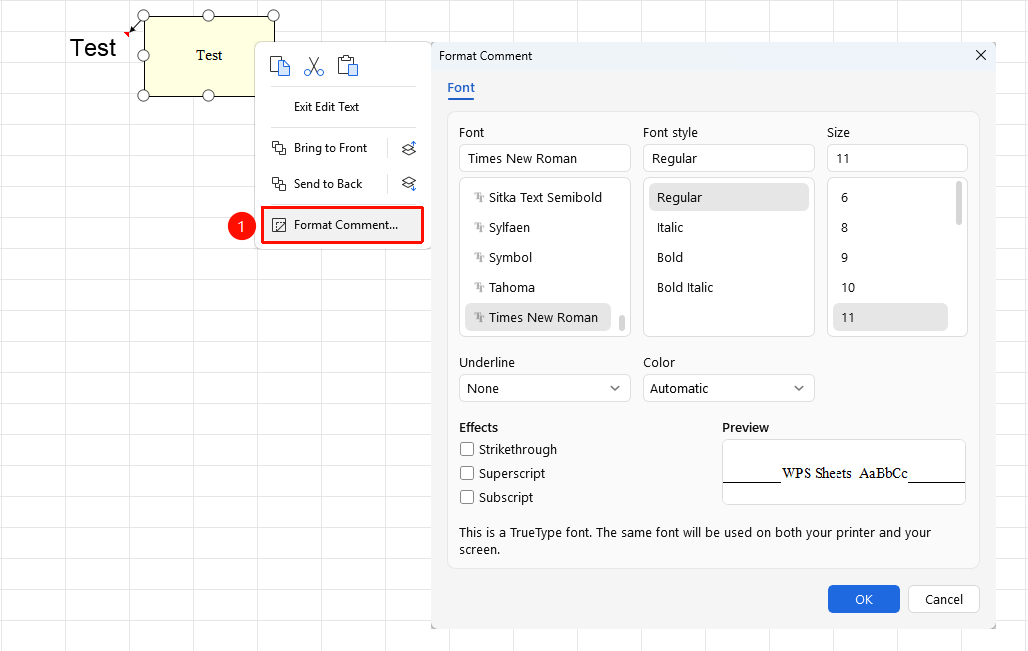Click the Test text inside the comment box
This screenshot has width=1028, height=651.
(x=209, y=55)
